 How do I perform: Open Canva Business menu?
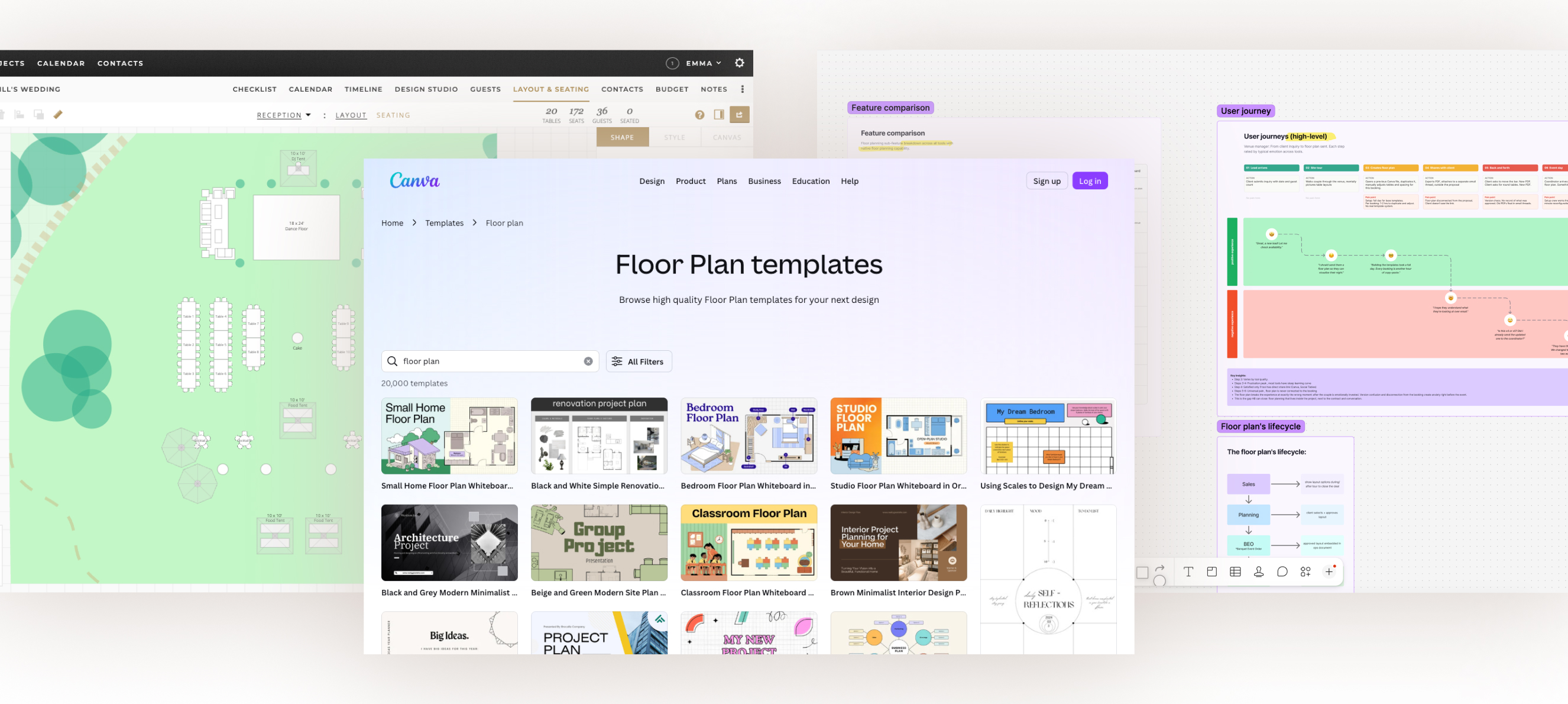(x=764, y=181)
